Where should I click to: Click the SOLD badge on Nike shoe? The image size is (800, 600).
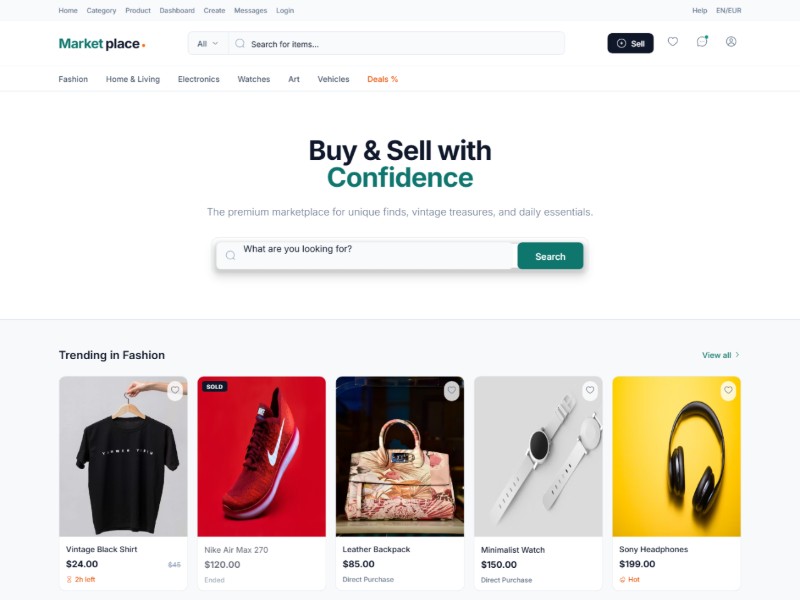point(215,387)
